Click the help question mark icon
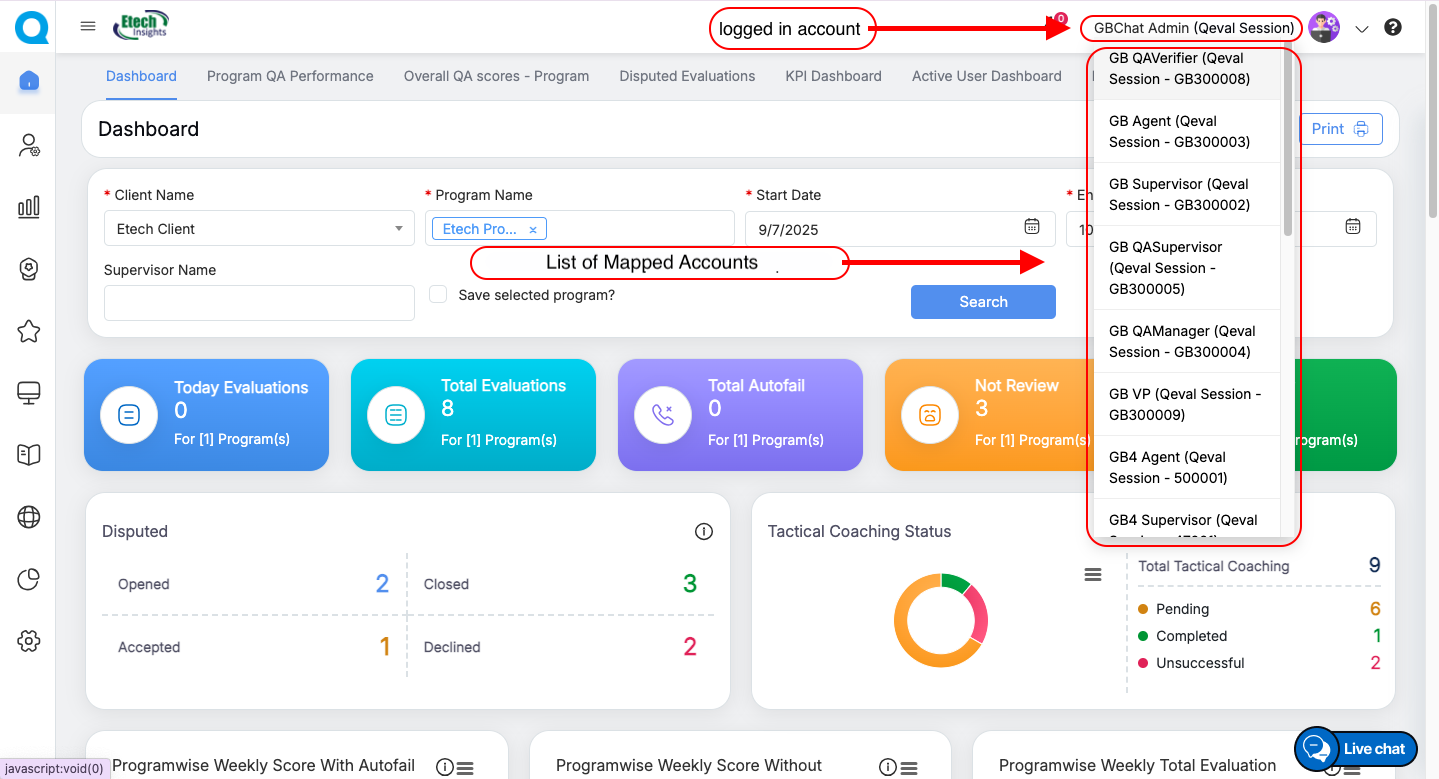The width and height of the screenshot is (1439, 779). [1393, 27]
